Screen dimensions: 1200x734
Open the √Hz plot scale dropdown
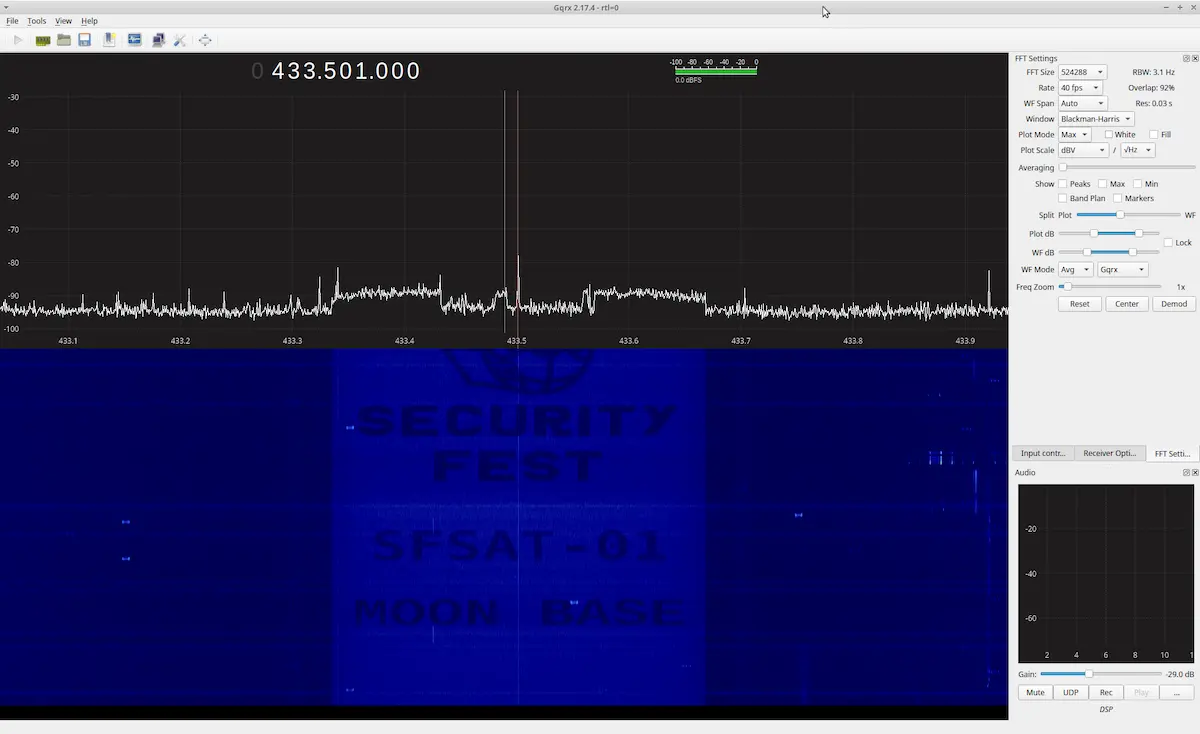tap(1137, 150)
